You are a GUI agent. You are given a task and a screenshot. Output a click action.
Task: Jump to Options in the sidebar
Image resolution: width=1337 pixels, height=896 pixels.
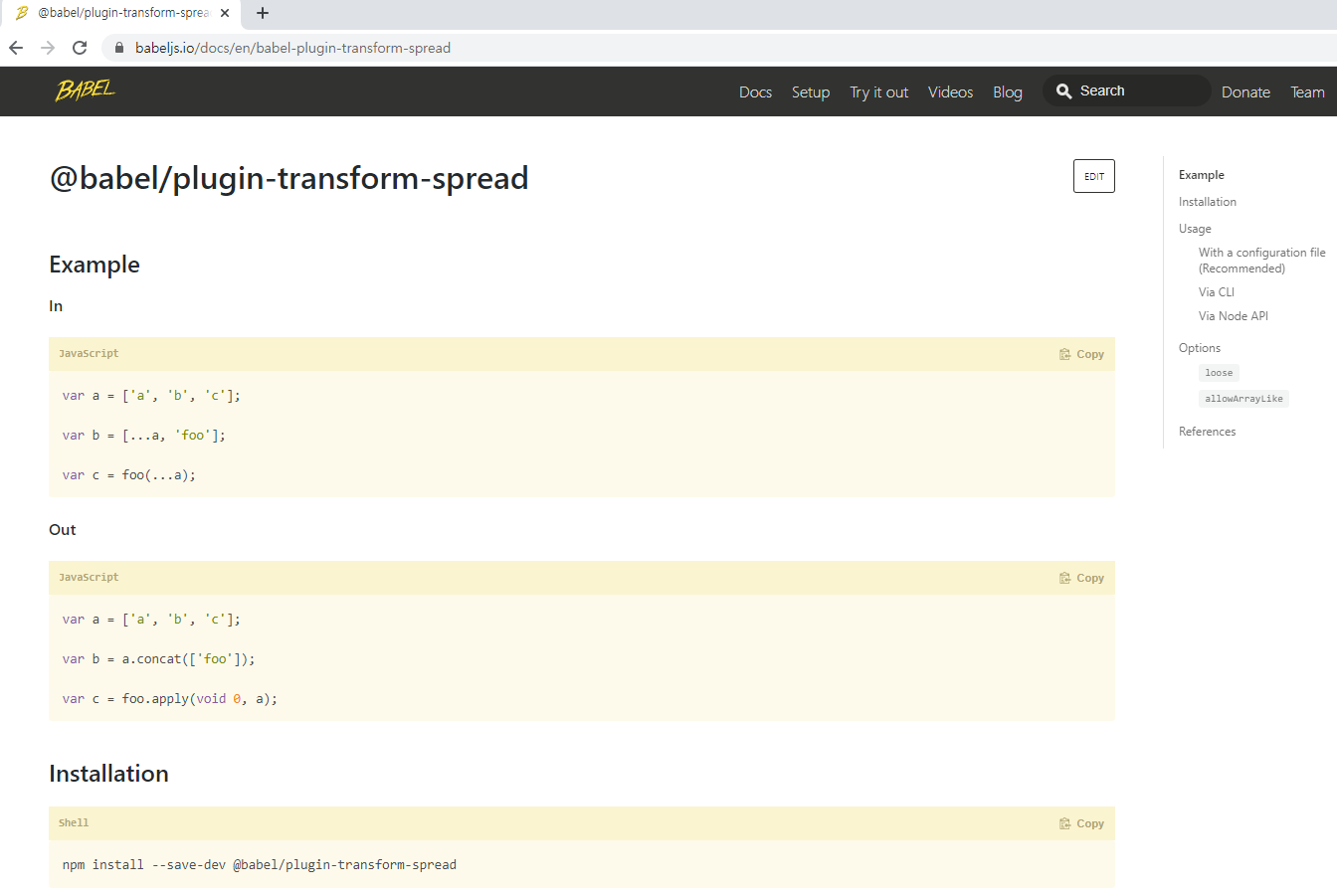click(1200, 348)
